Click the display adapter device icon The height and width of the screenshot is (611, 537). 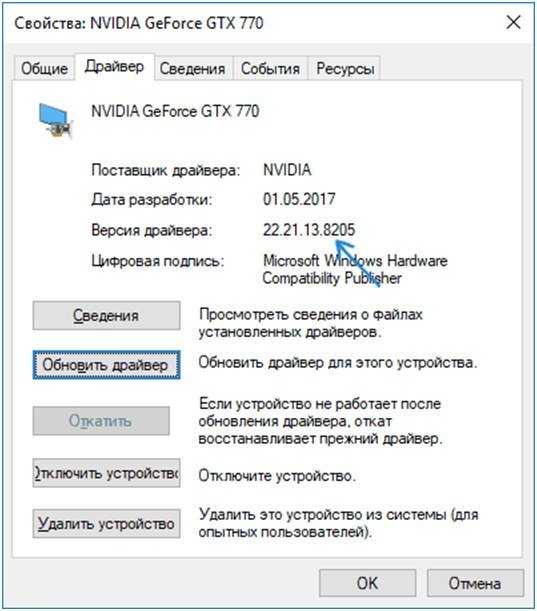(x=55, y=121)
